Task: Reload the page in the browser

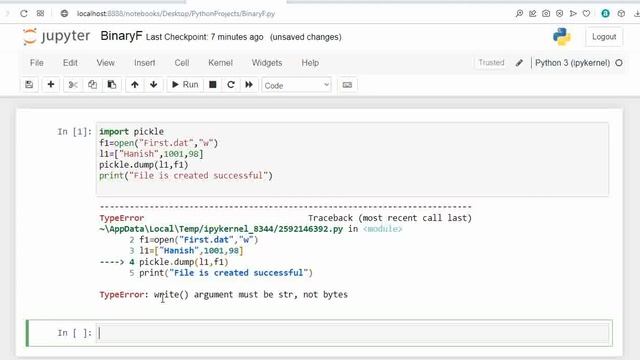Action: coord(24,13)
